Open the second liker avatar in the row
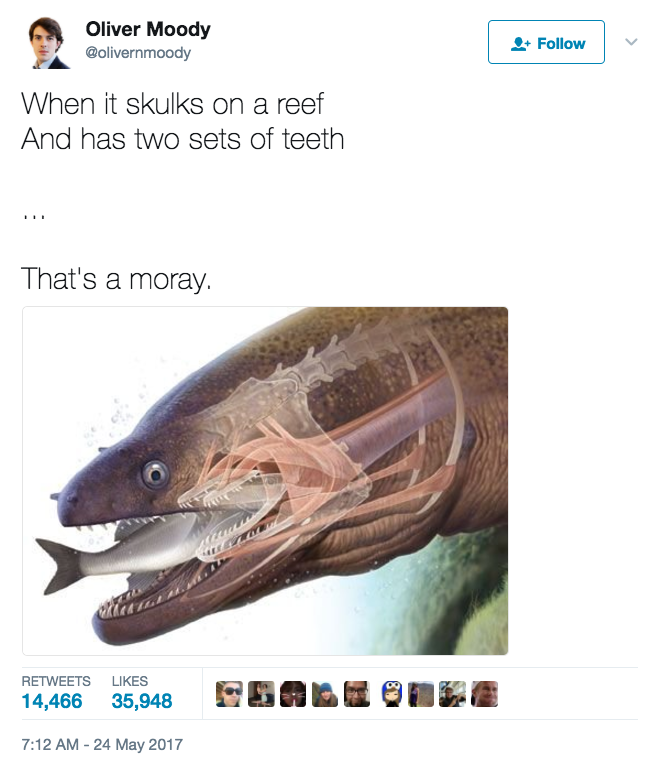The width and height of the screenshot is (654, 768). point(261,694)
